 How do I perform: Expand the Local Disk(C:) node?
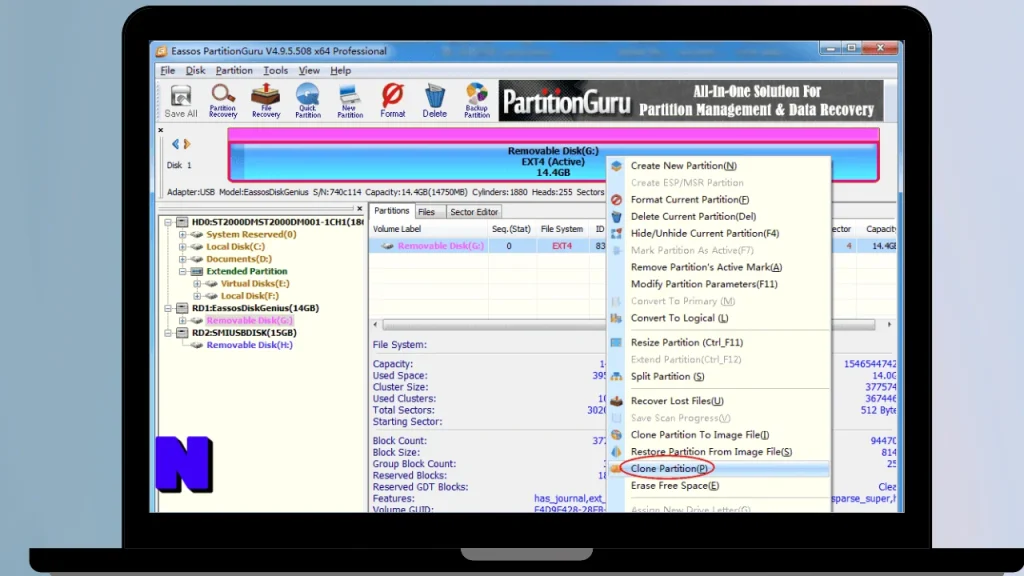pyautogui.click(x=182, y=247)
